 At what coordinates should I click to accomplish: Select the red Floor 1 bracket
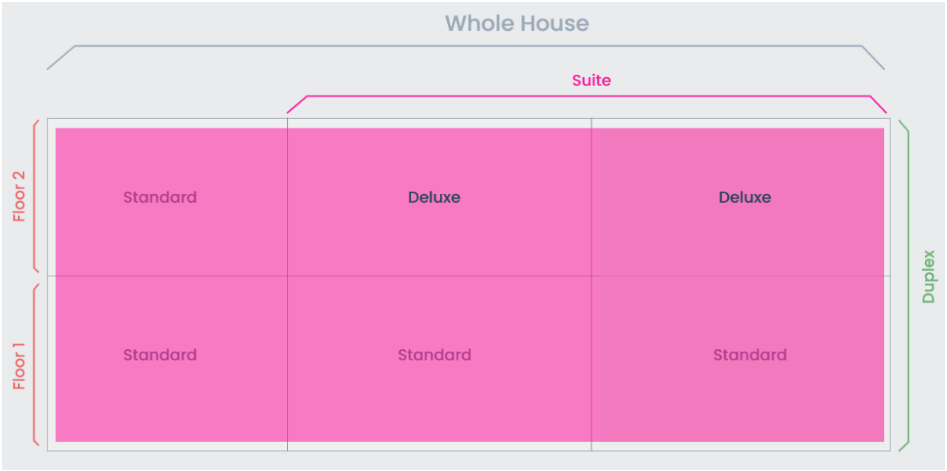[36, 364]
